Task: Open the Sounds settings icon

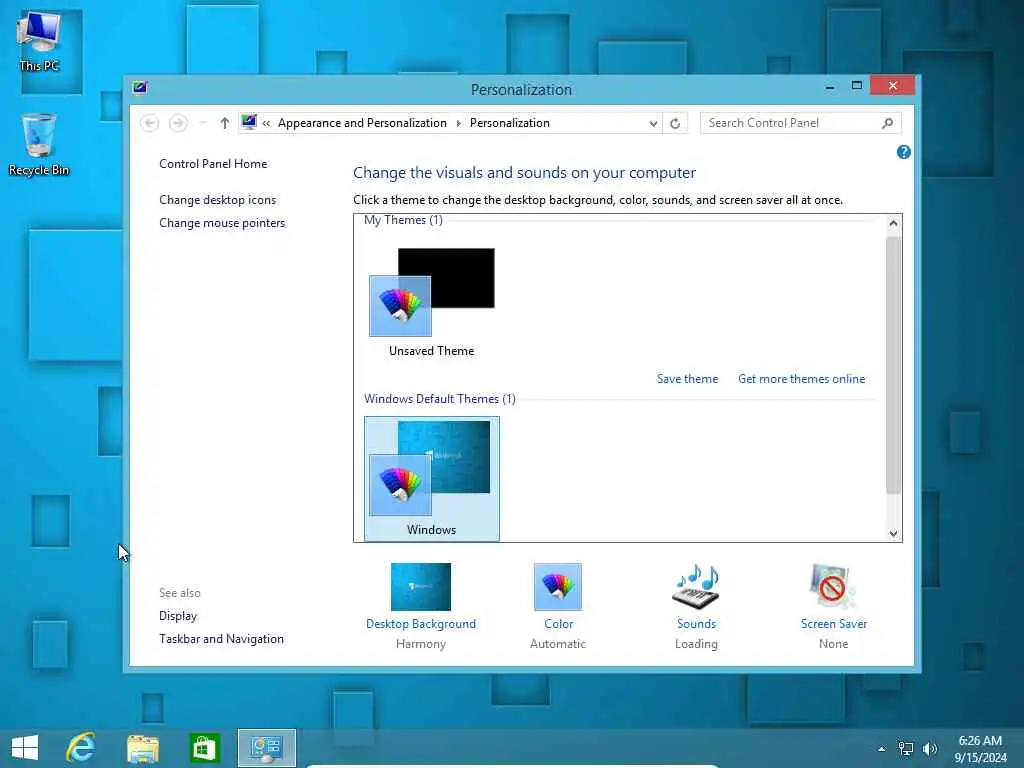Action: [x=696, y=586]
